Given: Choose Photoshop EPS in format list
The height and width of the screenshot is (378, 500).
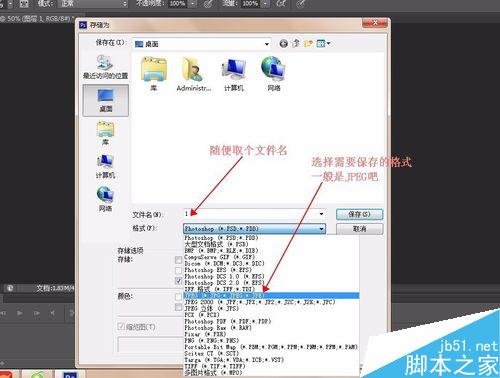Looking at the screenshot, I should point(271,270).
